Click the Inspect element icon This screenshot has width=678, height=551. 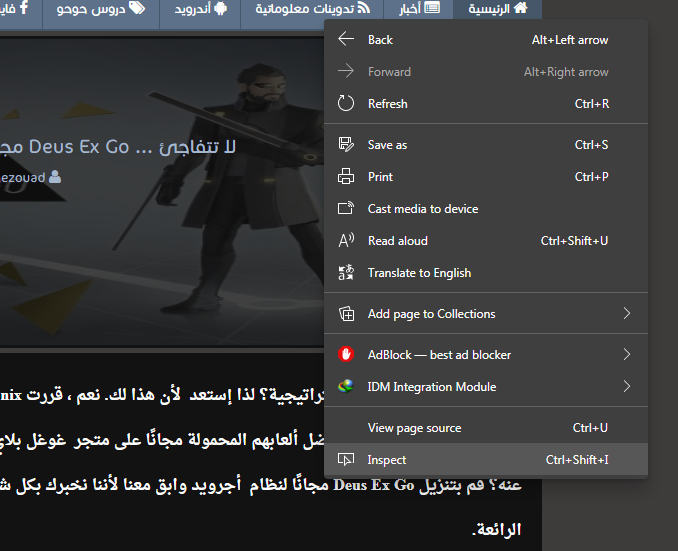[347, 460]
